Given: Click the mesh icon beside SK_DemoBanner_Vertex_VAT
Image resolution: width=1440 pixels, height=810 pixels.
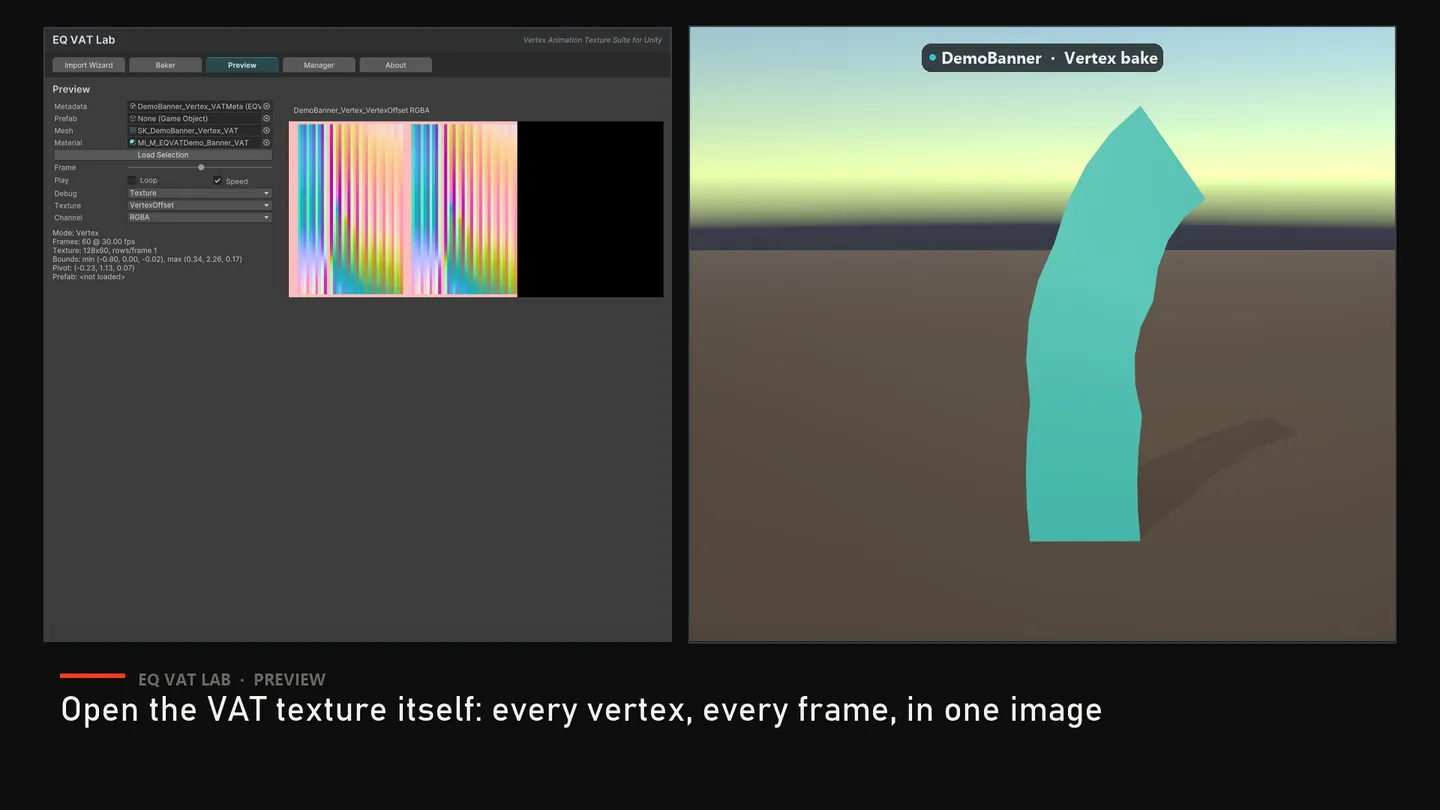Looking at the screenshot, I should [x=133, y=131].
